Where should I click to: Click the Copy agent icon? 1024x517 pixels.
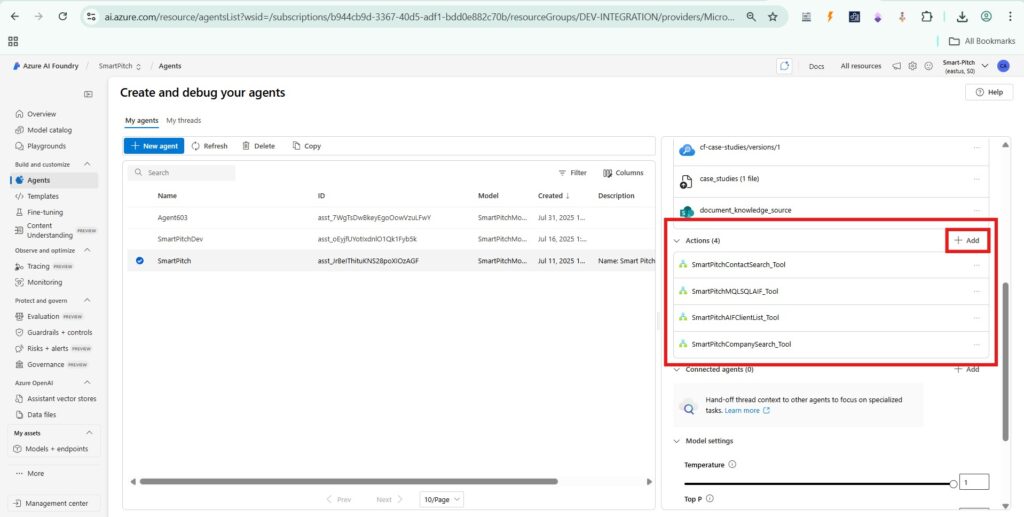(297, 146)
